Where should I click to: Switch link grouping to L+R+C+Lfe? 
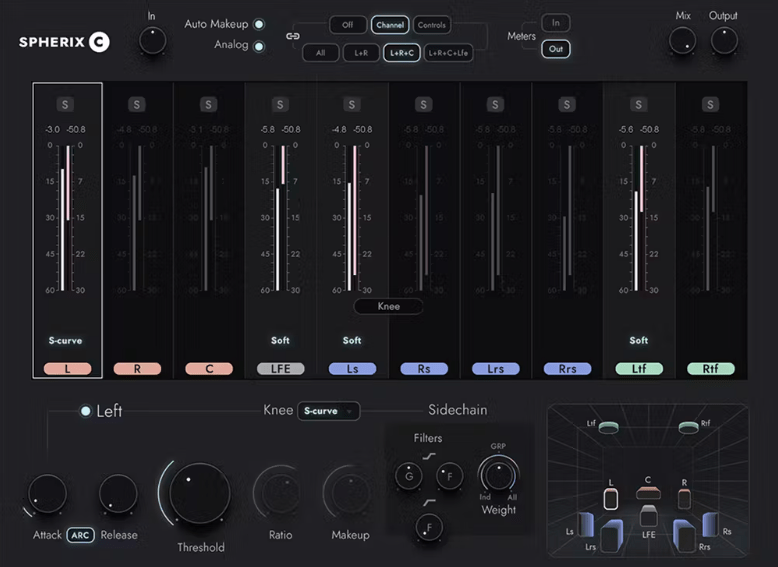[x=449, y=53]
